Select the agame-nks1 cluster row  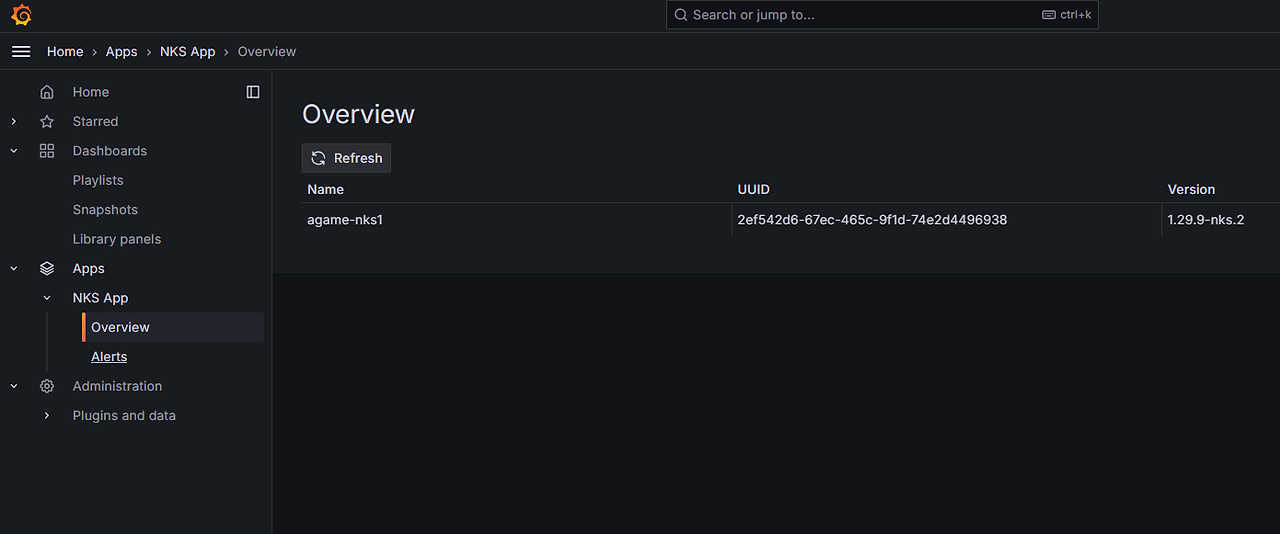pyautogui.click(x=776, y=219)
